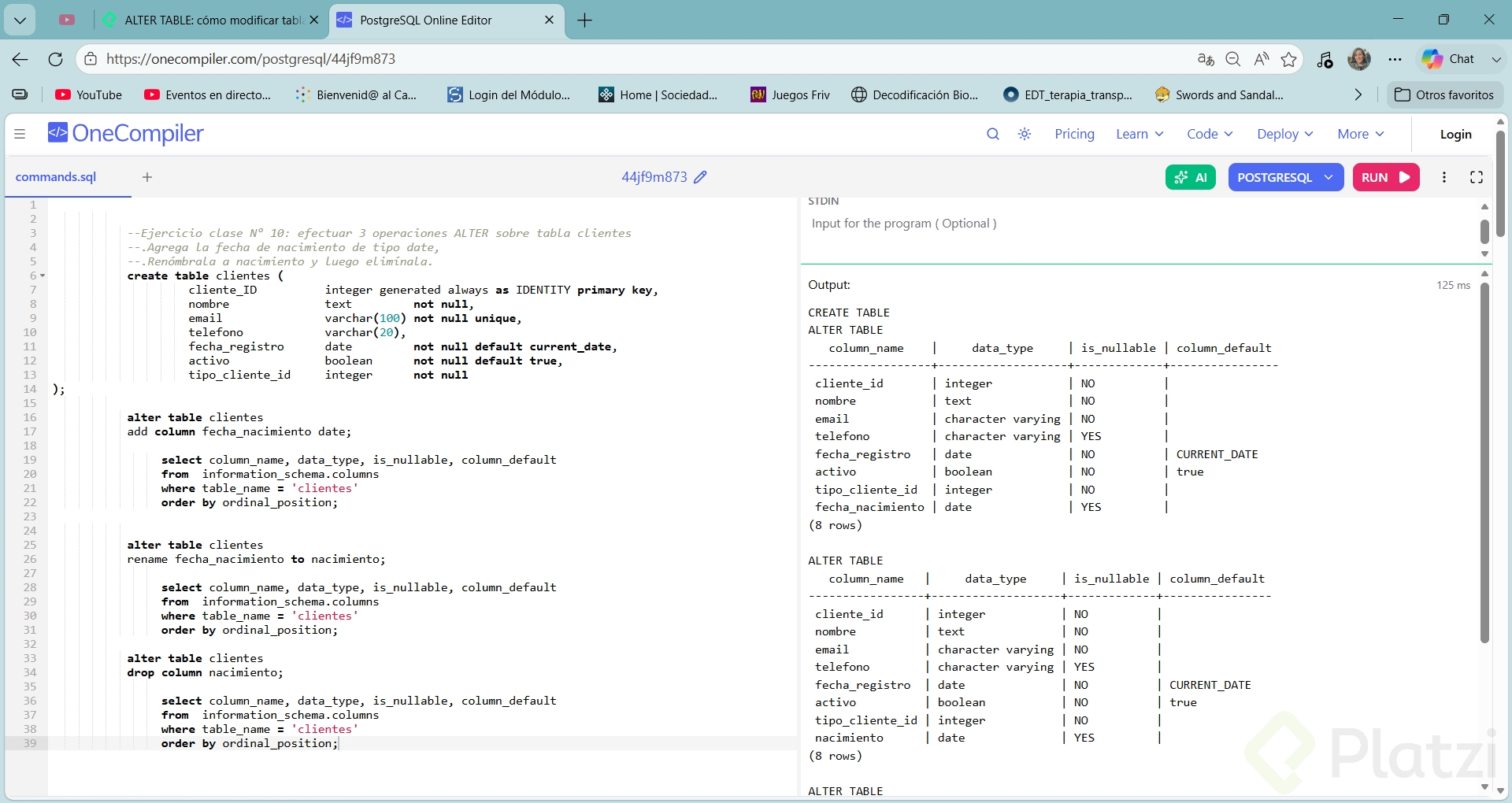
Task: Switch to ALTER TABLE browser tab
Action: pos(213,20)
